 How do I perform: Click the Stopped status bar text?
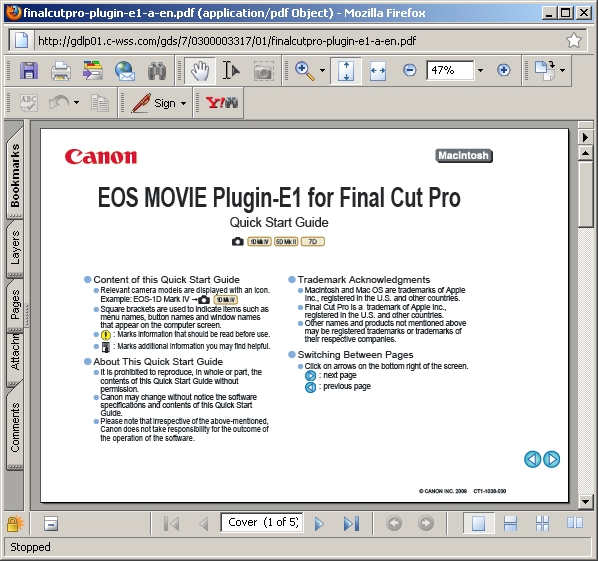[x=30, y=547]
